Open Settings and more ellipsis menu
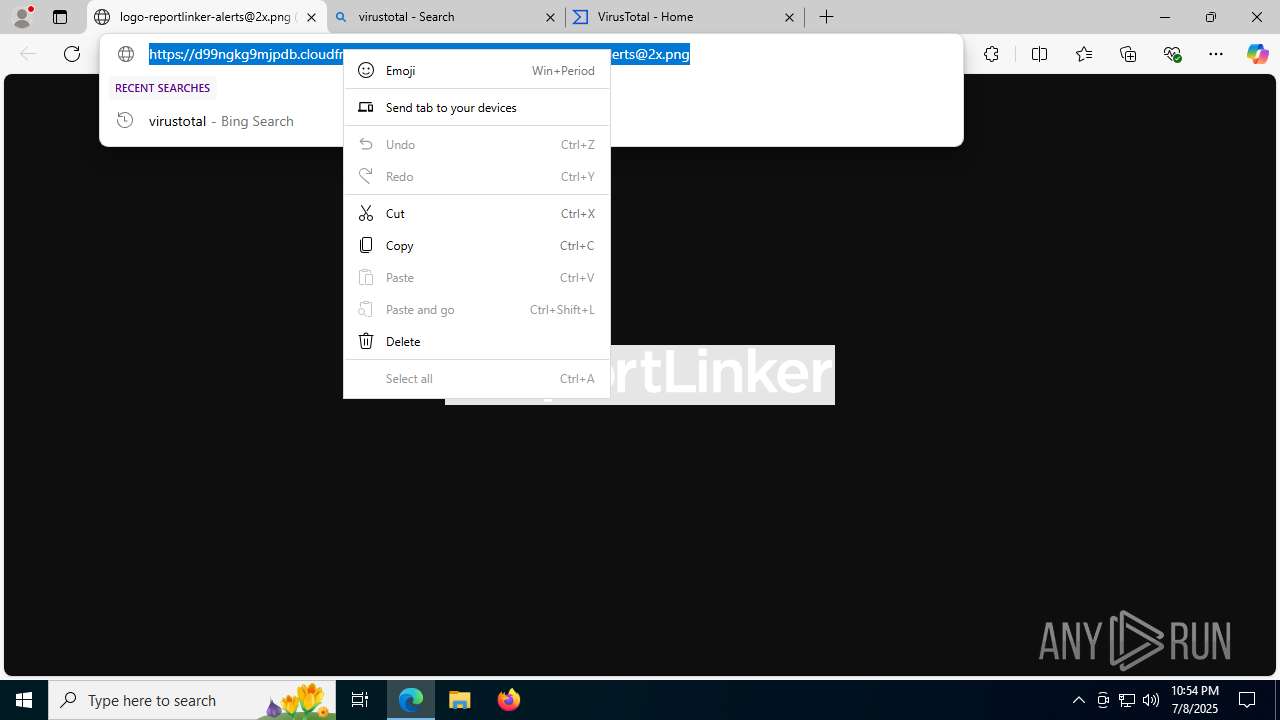The image size is (1280, 720). pyautogui.click(x=1216, y=54)
